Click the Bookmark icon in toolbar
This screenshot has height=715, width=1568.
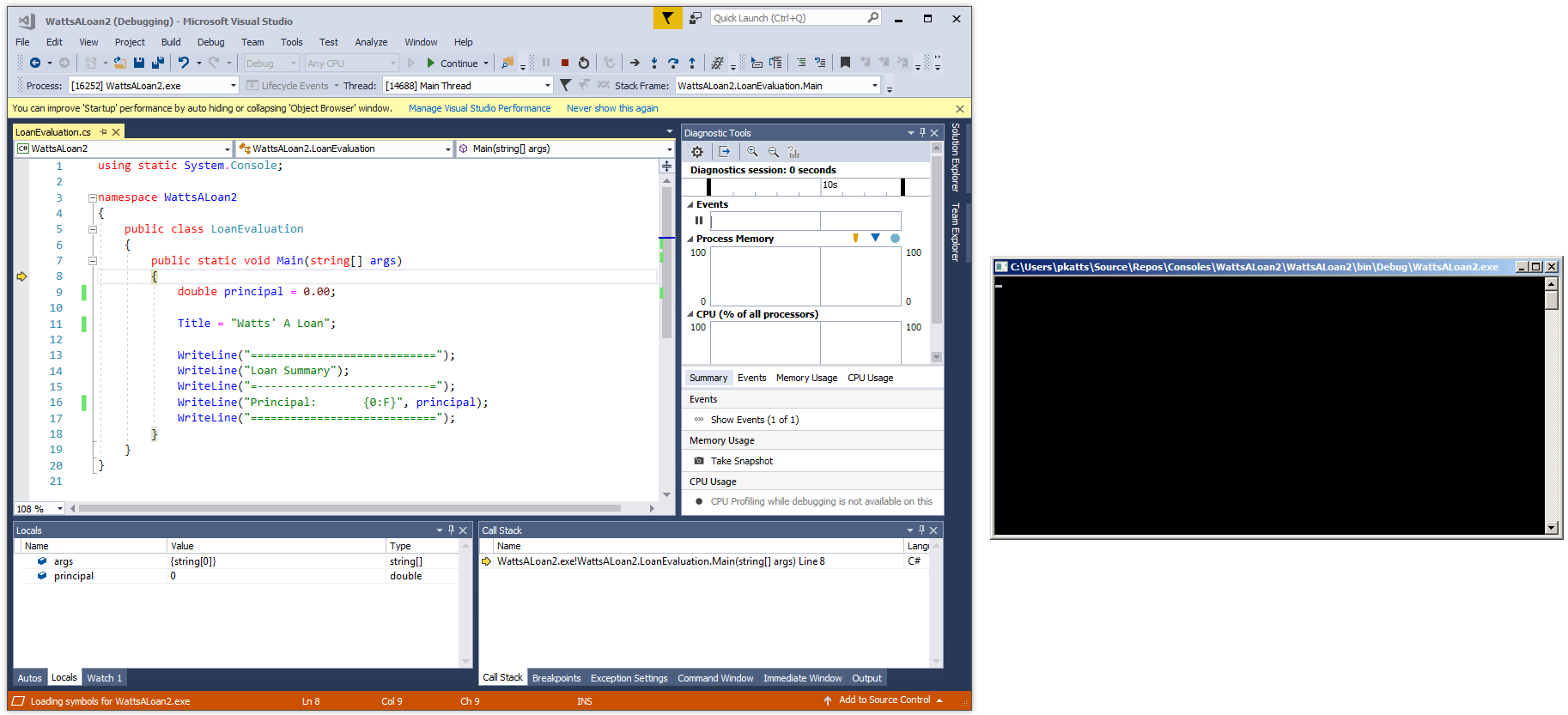click(845, 63)
